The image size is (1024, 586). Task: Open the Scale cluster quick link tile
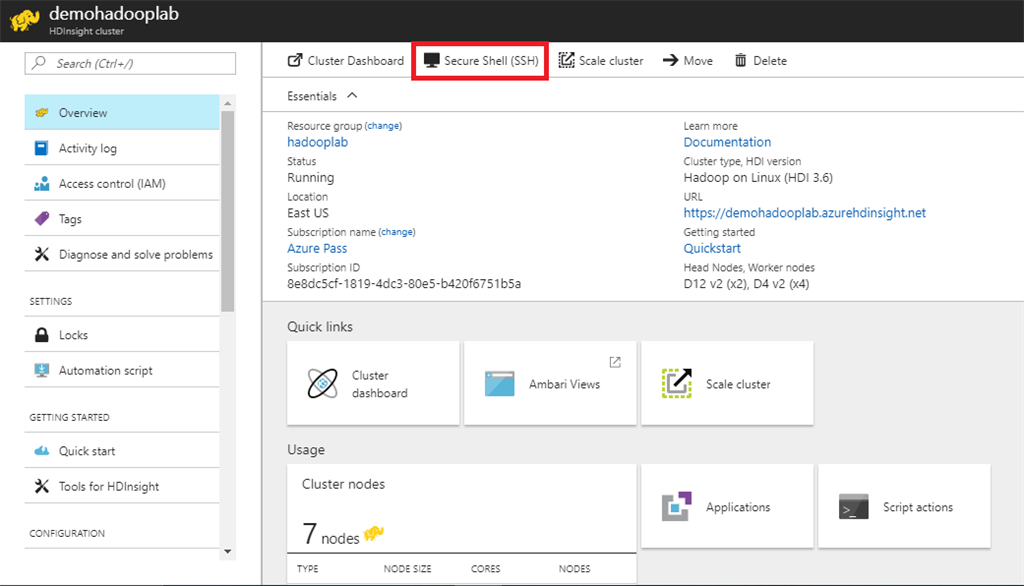727,384
